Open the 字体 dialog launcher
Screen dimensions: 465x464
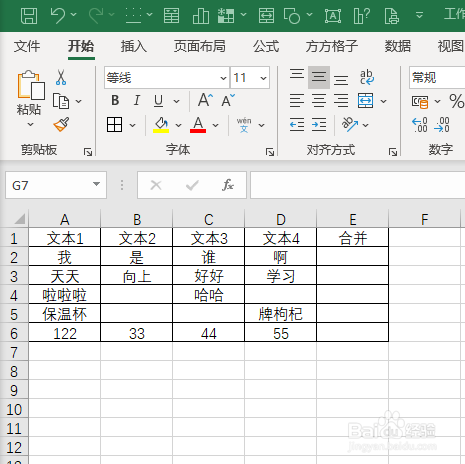click(270, 152)
